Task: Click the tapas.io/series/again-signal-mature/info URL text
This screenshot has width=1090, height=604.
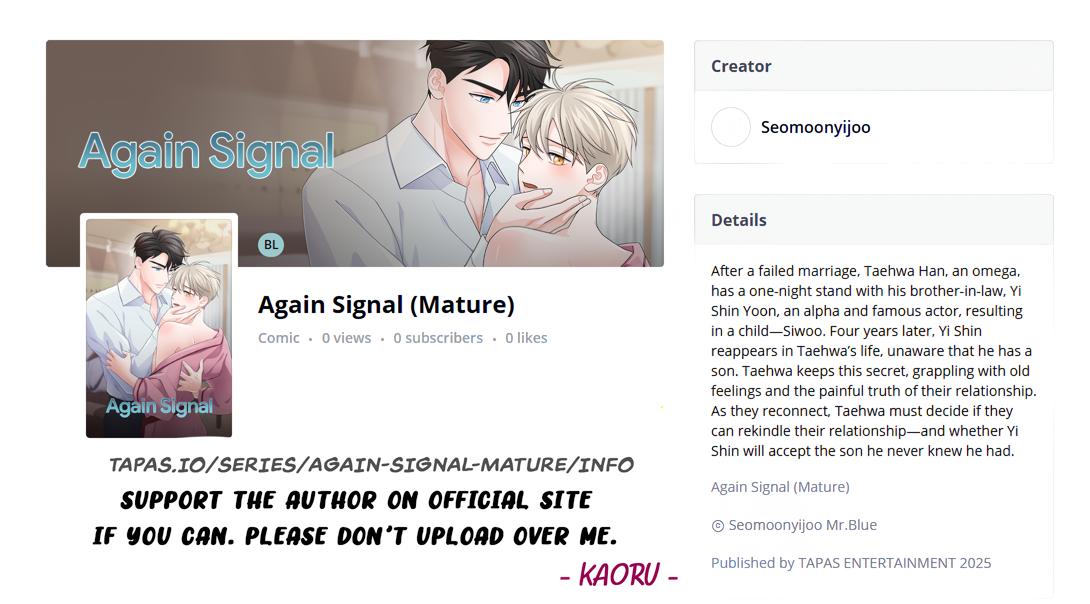Action: [371, 464]
